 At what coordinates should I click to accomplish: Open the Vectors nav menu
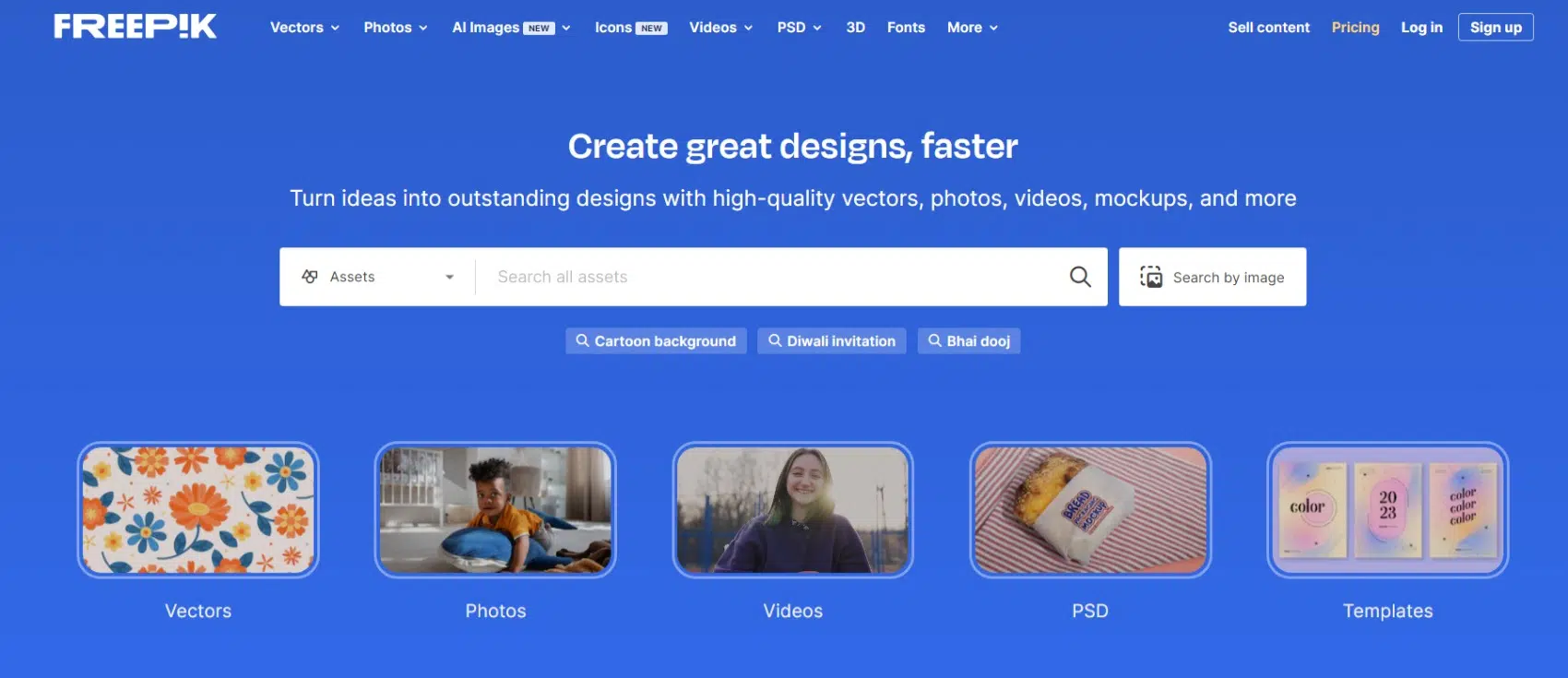click(305, 28)
